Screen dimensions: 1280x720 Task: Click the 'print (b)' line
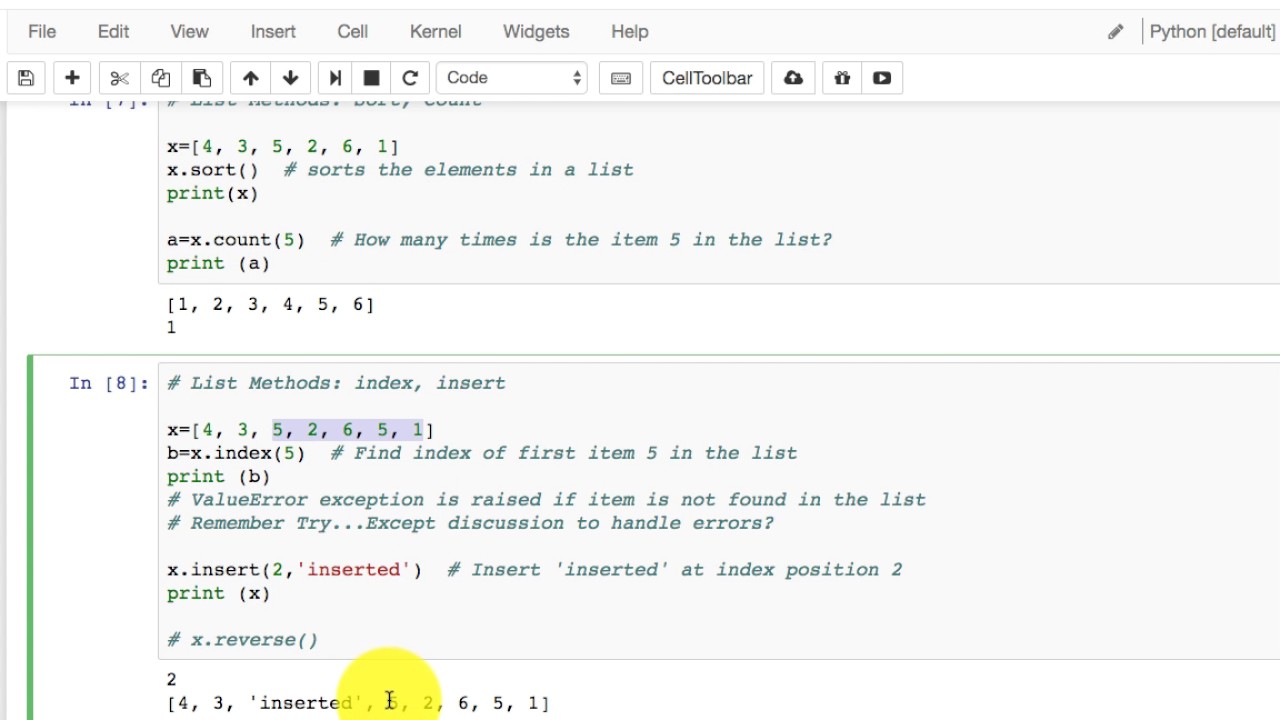point(218,476)
